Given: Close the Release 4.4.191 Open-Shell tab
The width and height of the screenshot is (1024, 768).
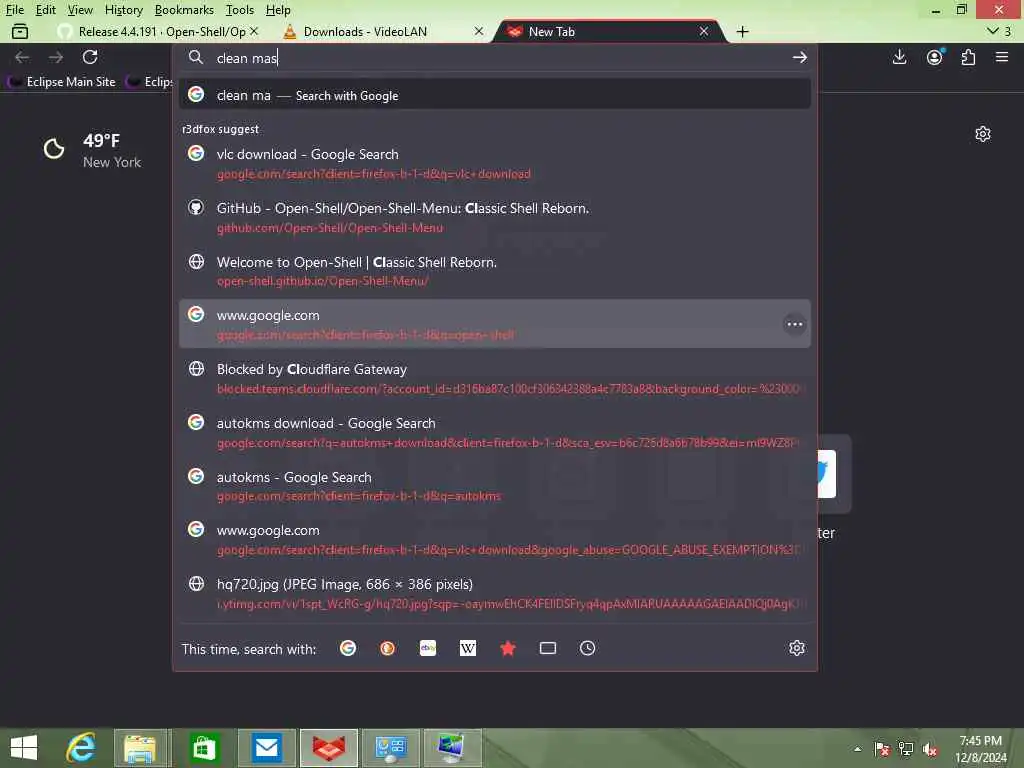Looking at the screenshot, I should 254,31.
